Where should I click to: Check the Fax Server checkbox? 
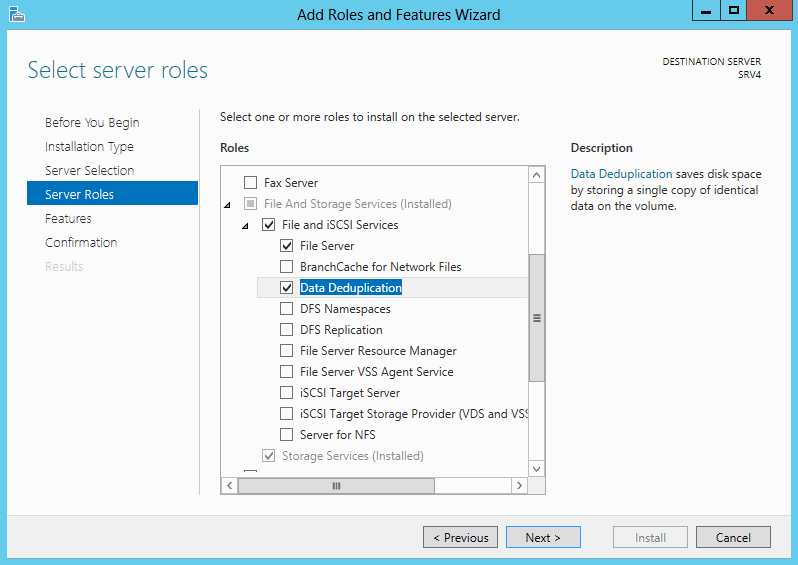tap(250, 182)
